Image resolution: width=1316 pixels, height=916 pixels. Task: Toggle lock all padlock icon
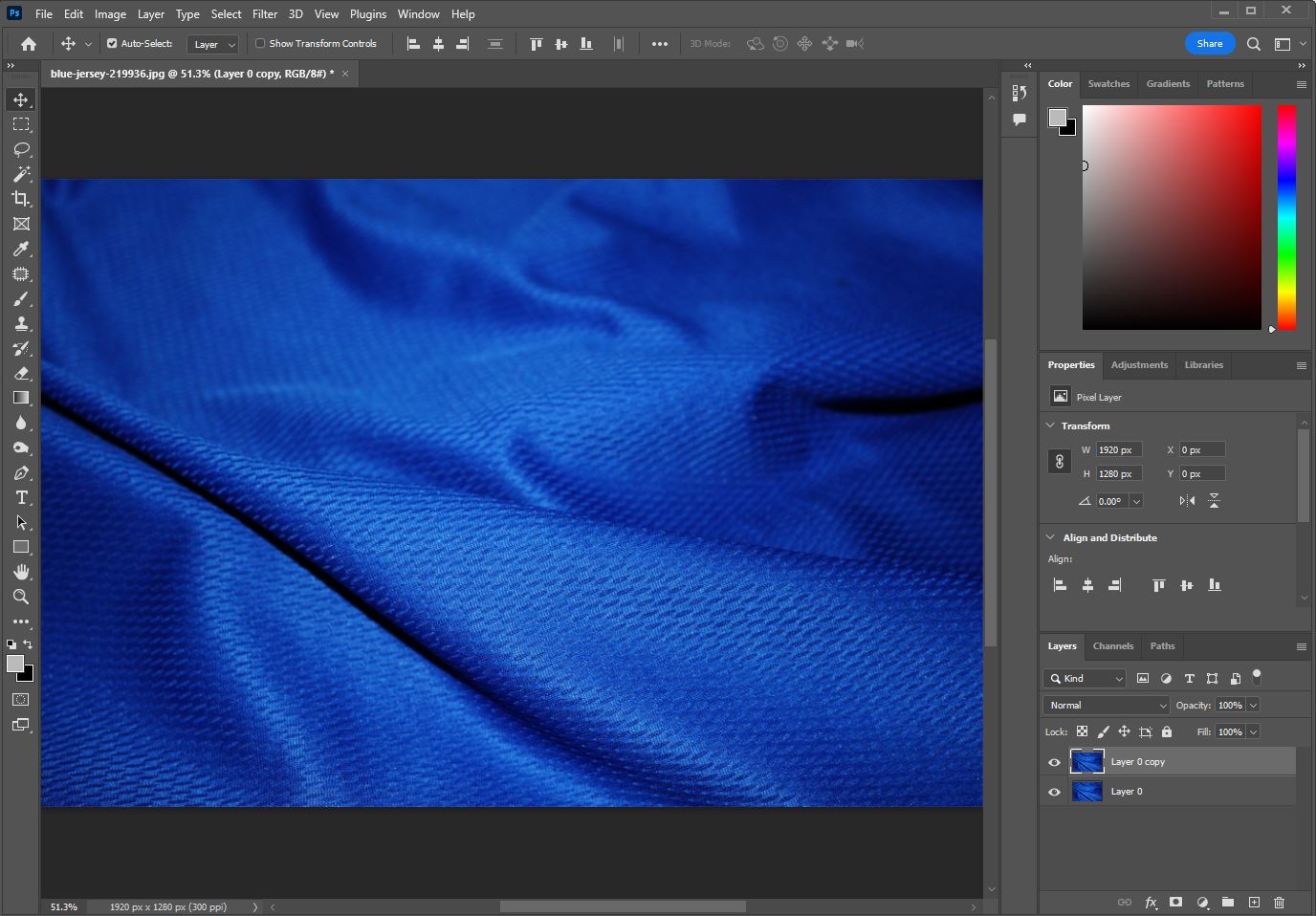pos(1167,731)
